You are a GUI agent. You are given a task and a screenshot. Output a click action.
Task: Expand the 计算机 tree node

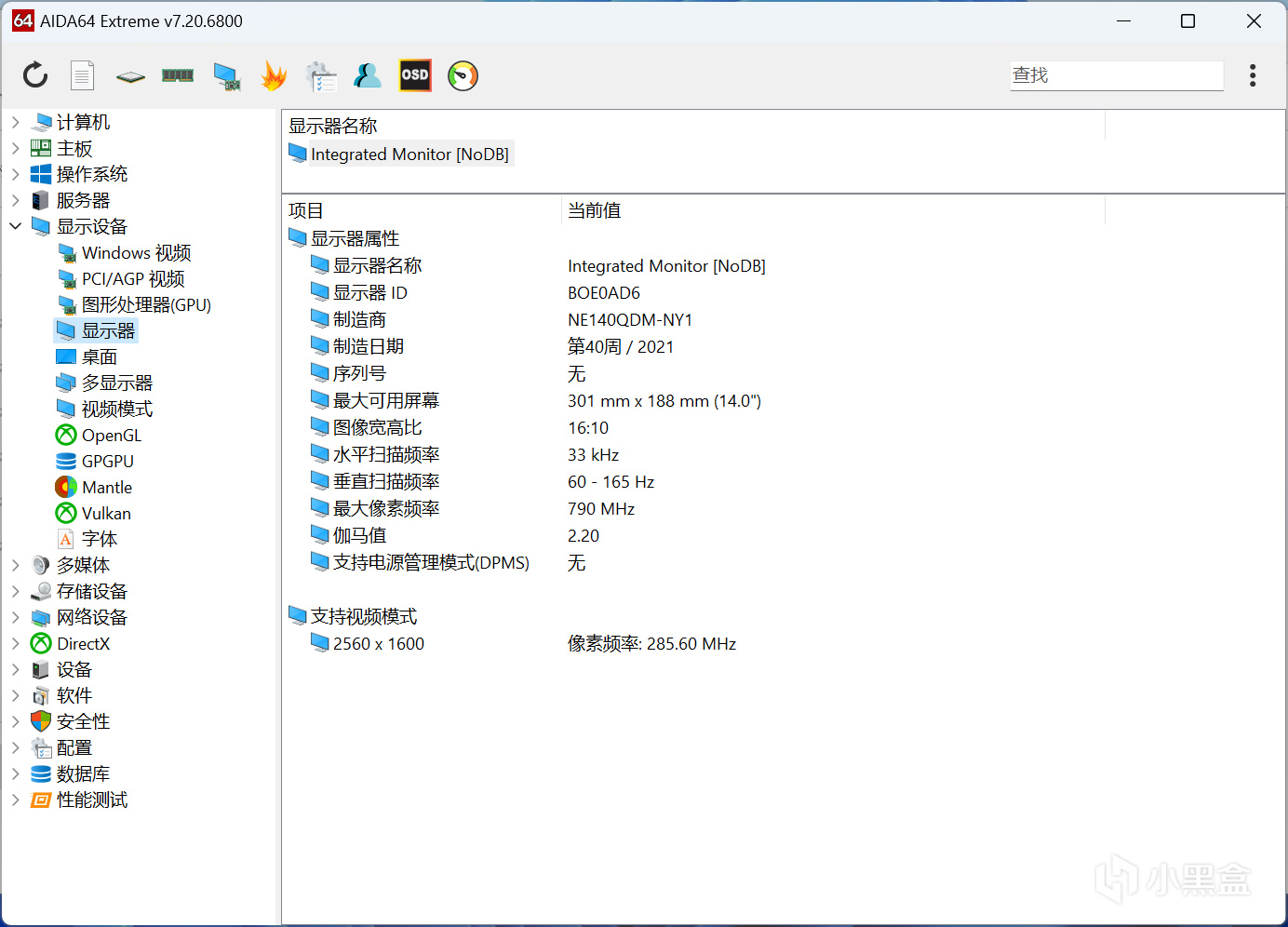[x=15, y=122]
